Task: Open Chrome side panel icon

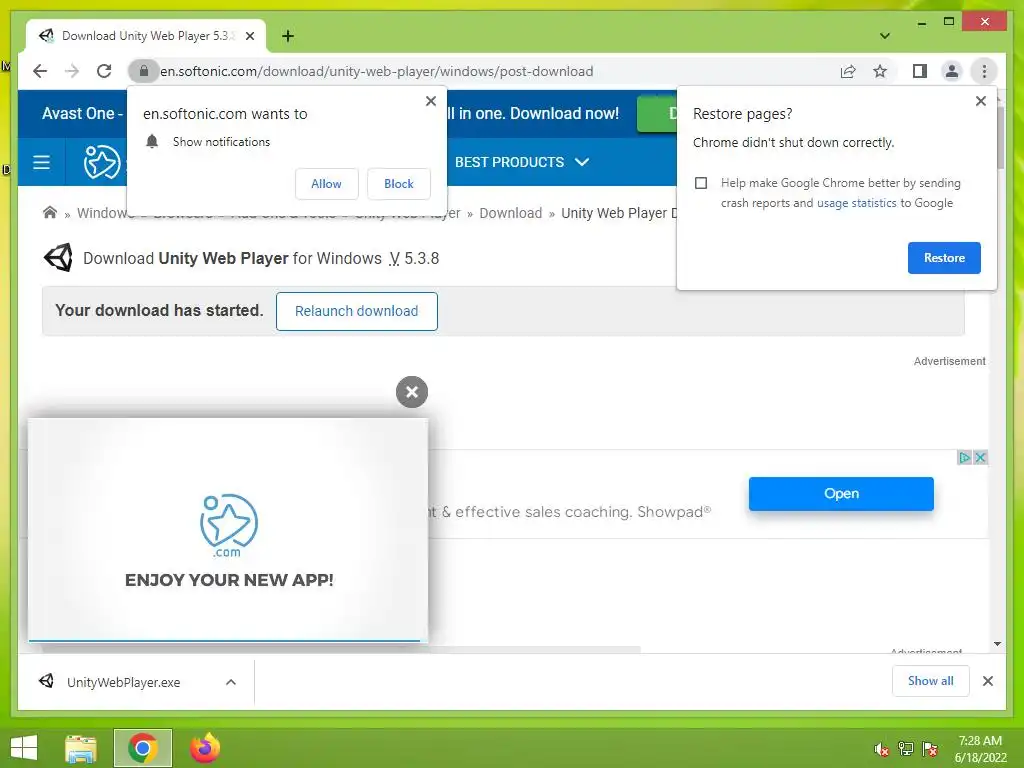Action: coord(920,71)
